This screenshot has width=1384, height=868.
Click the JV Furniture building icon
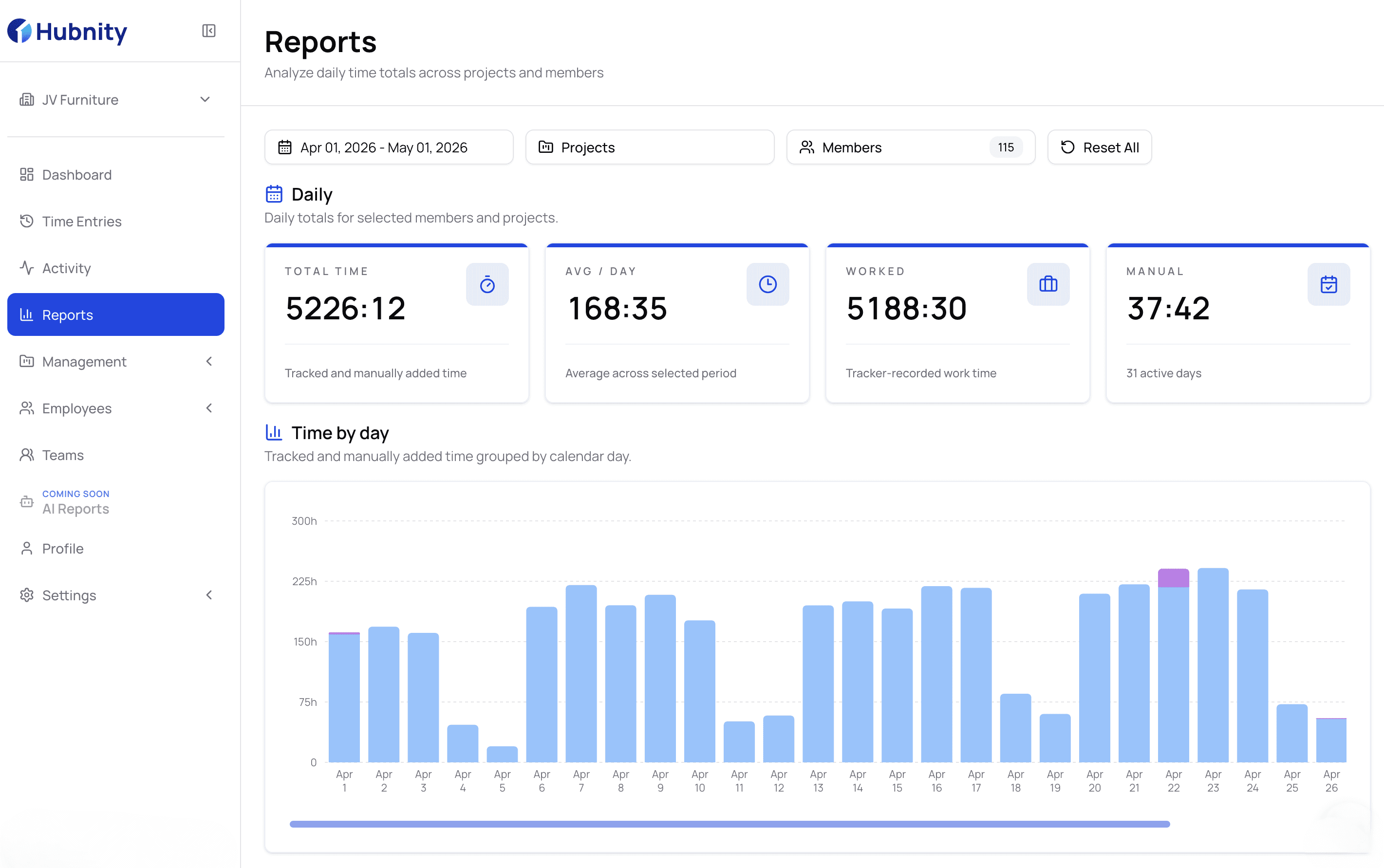click(26, 99)
